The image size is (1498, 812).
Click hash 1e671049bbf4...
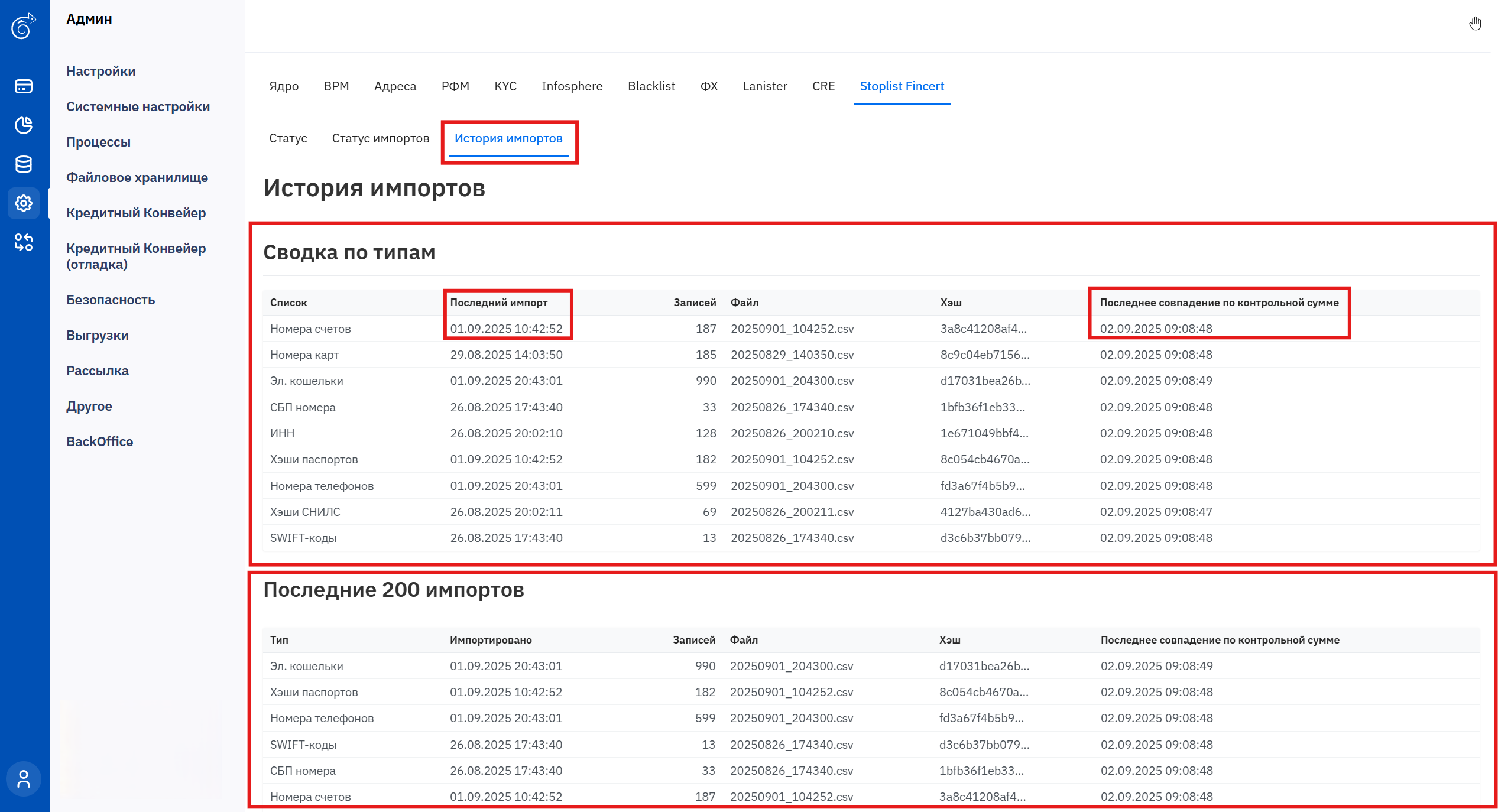click(x=984, y=433)
